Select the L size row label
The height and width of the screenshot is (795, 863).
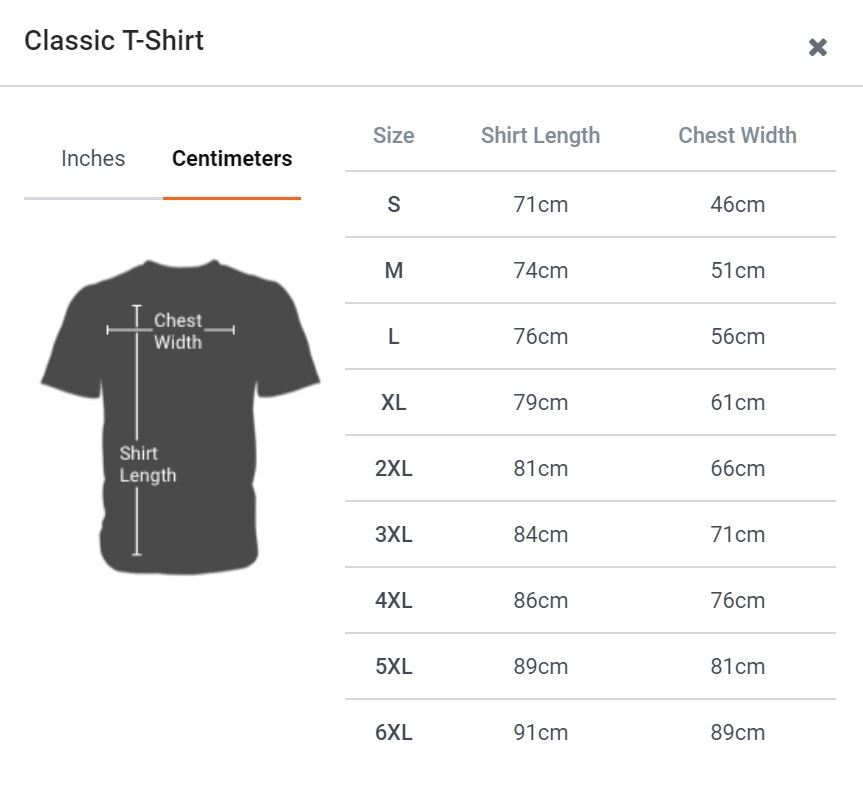pyautogui.click(x=393, y=337)
